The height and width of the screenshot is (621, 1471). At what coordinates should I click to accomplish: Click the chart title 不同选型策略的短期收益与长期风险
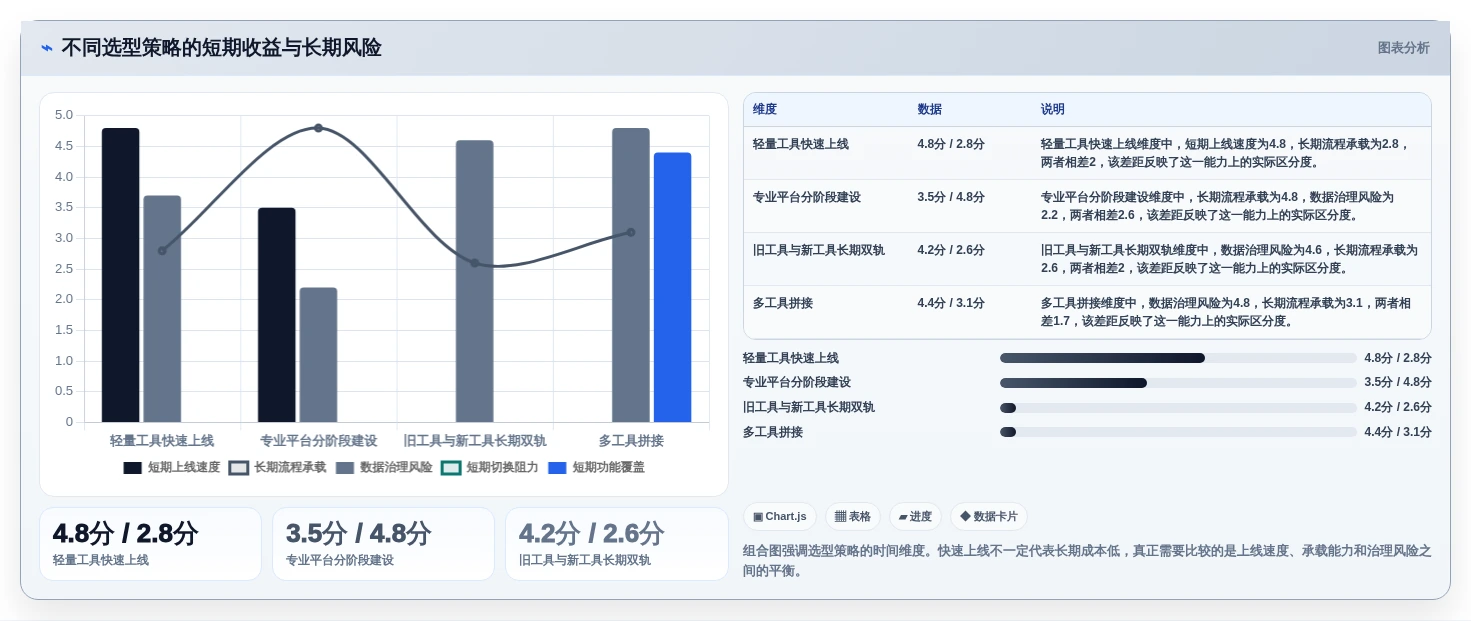point(221,48)
